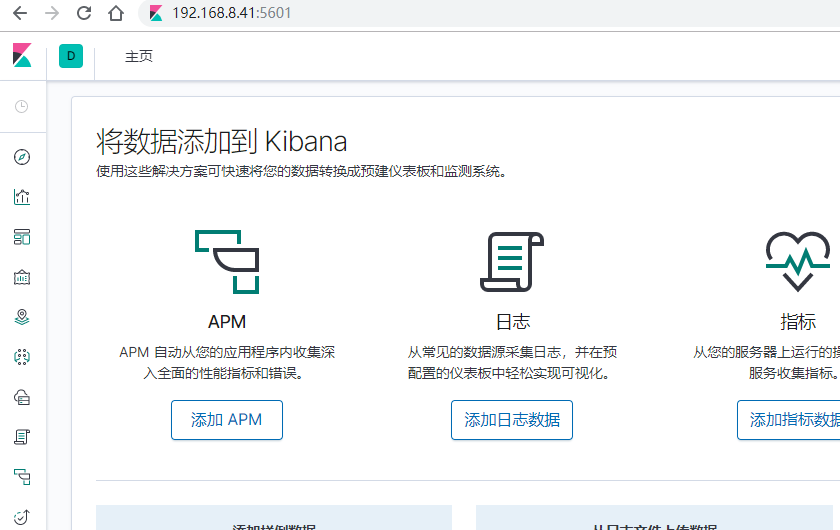Click the address bar showing 192.168.8.41:5601

(489, 13)
